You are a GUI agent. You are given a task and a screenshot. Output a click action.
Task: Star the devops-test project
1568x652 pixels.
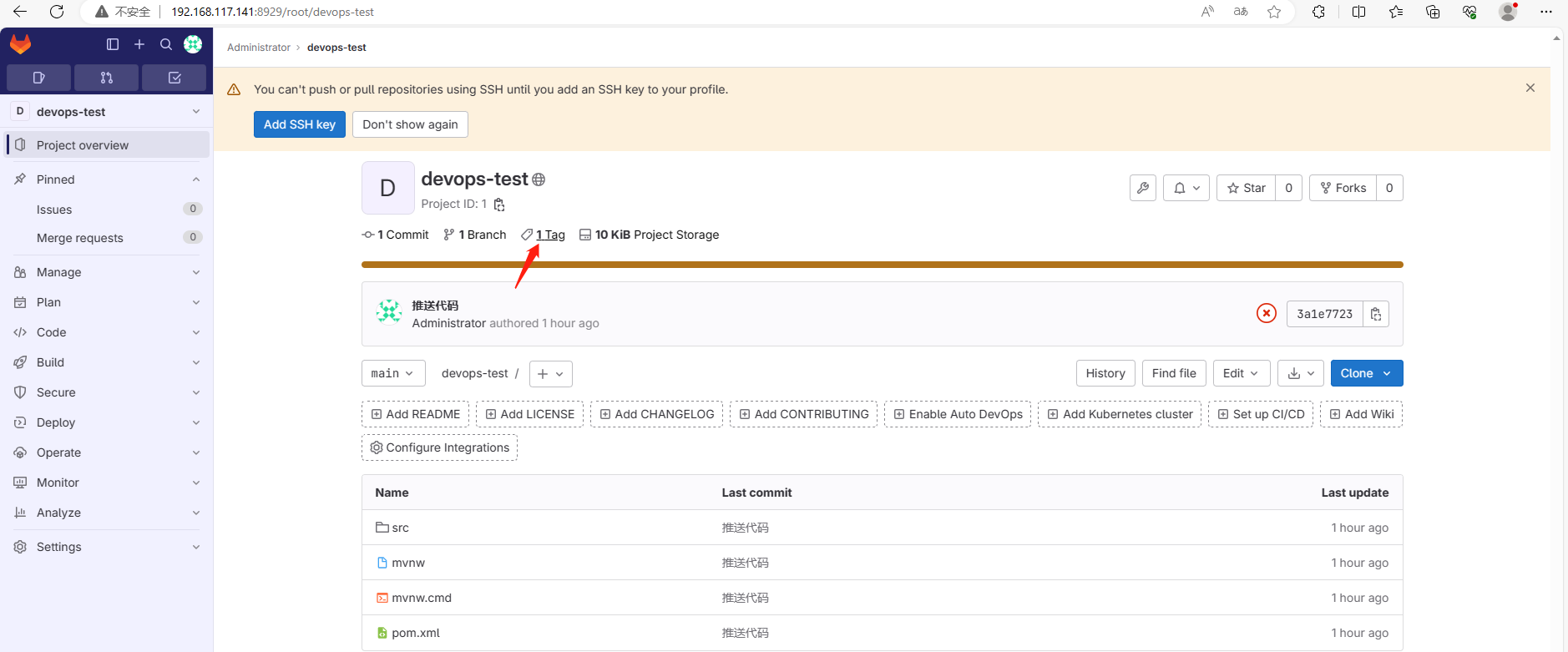1247,188
